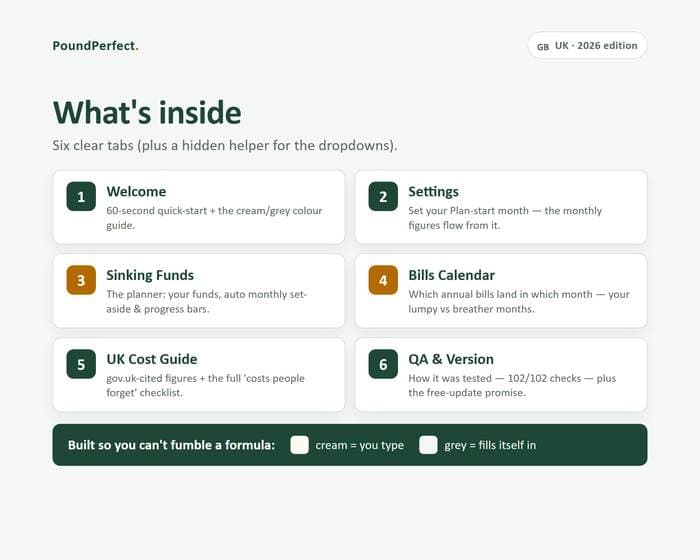Click 'Built so you can't fumble a formula:'
This screenshot has width=700, height=560.
(x=171, y=445)
